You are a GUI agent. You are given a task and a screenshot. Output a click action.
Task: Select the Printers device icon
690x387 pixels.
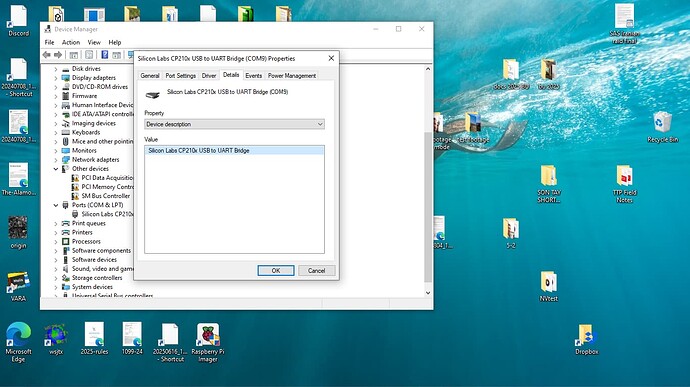click(x=66, y=232)
